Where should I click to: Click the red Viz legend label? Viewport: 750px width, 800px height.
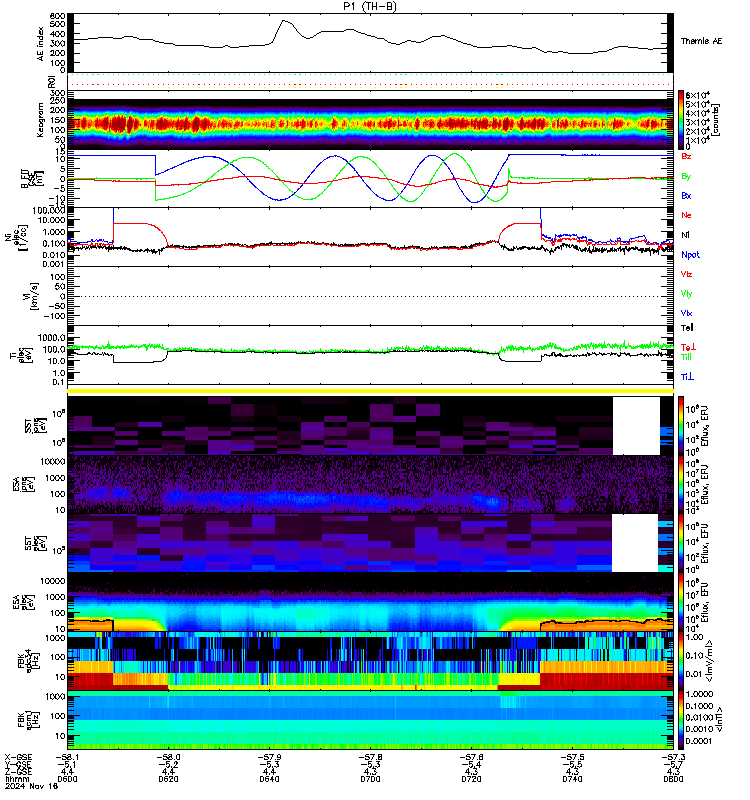coord(686,274)
